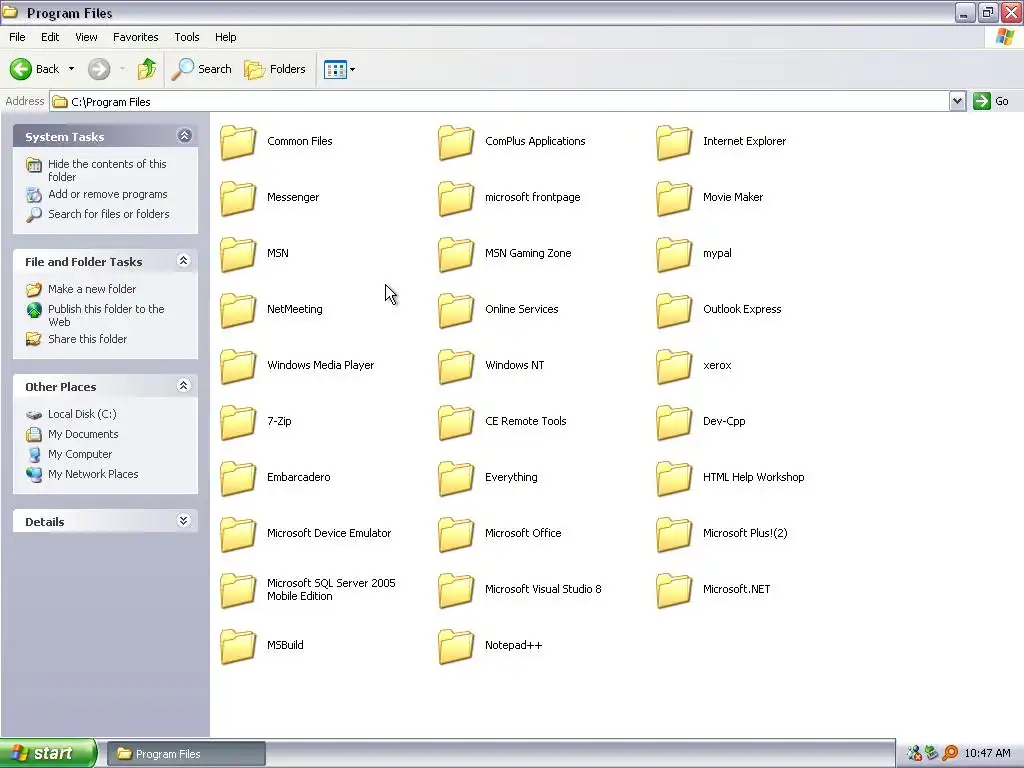Open the Views dropdown arrow
The height and width of the screenshot is (768, 1024).
coord(353,69)
